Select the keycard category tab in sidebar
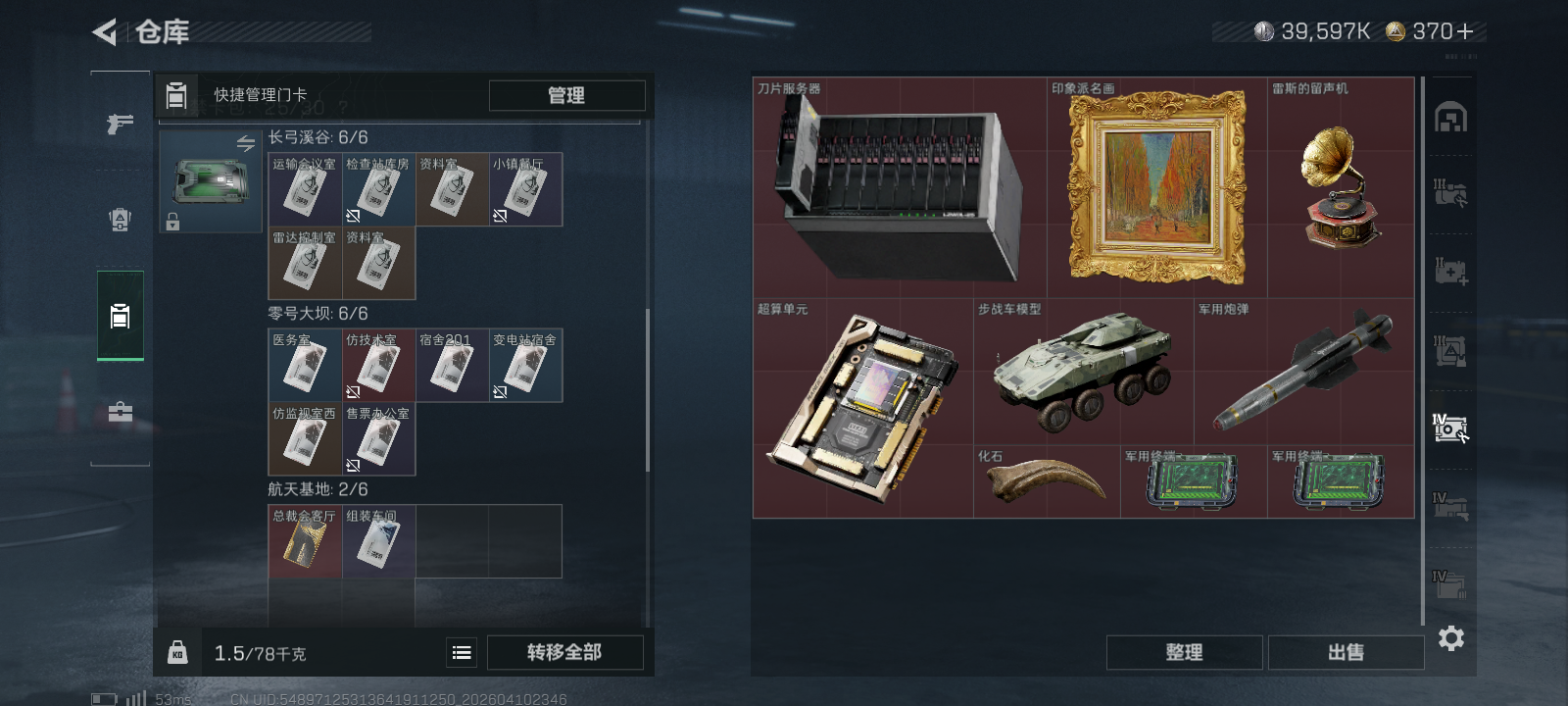The image size is (1568, 706). pos(121,316)
